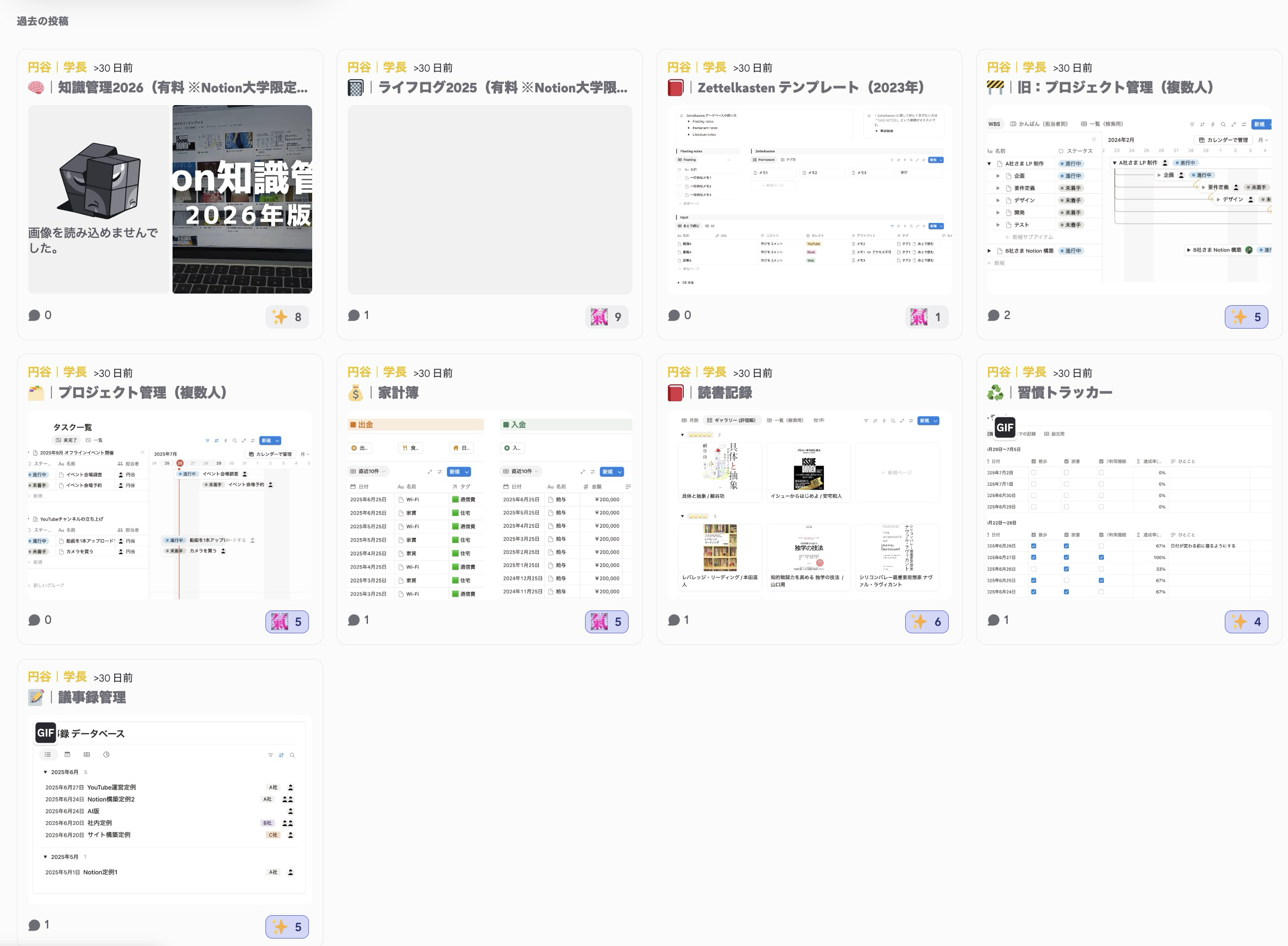Click 氣 reaction on ライフログ2025 post
The width and height of the screenshot is (1288, 946).
pos(606,317)
